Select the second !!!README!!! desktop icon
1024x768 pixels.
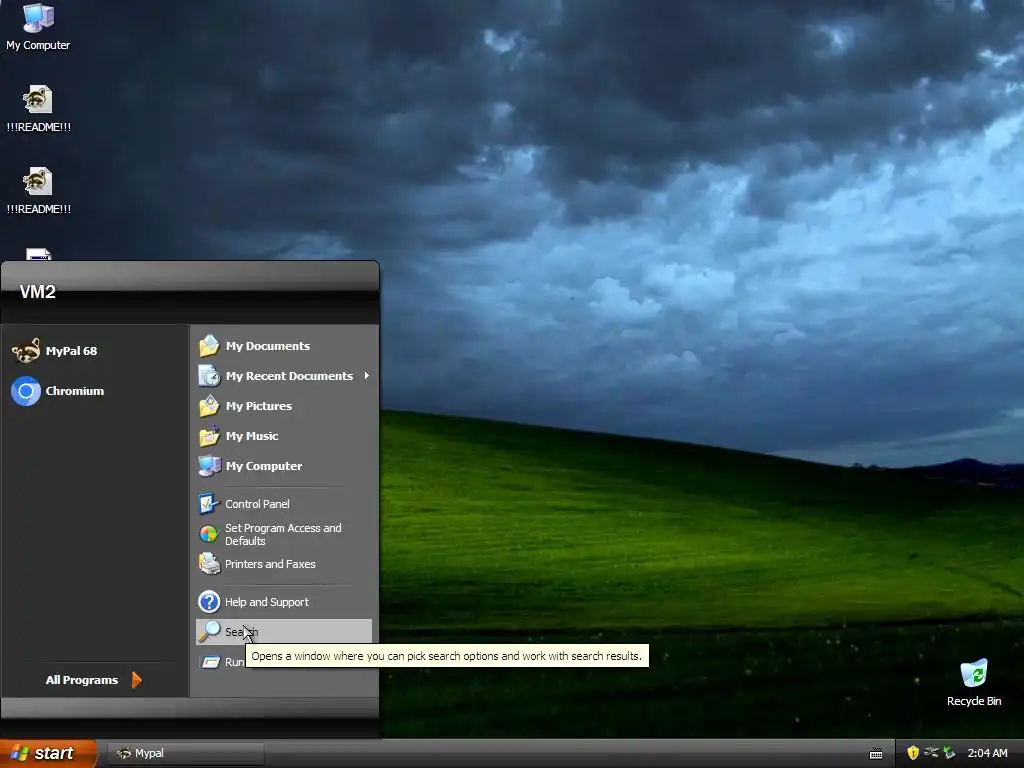[x=39, y=191]
